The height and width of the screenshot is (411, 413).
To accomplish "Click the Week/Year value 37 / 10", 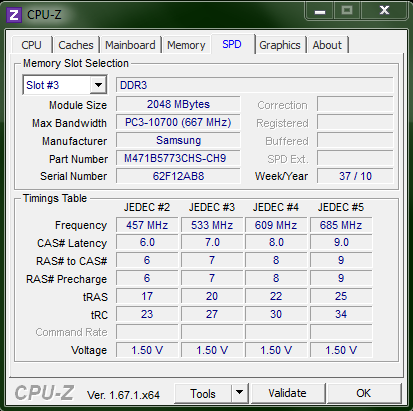I will point(355,176).
